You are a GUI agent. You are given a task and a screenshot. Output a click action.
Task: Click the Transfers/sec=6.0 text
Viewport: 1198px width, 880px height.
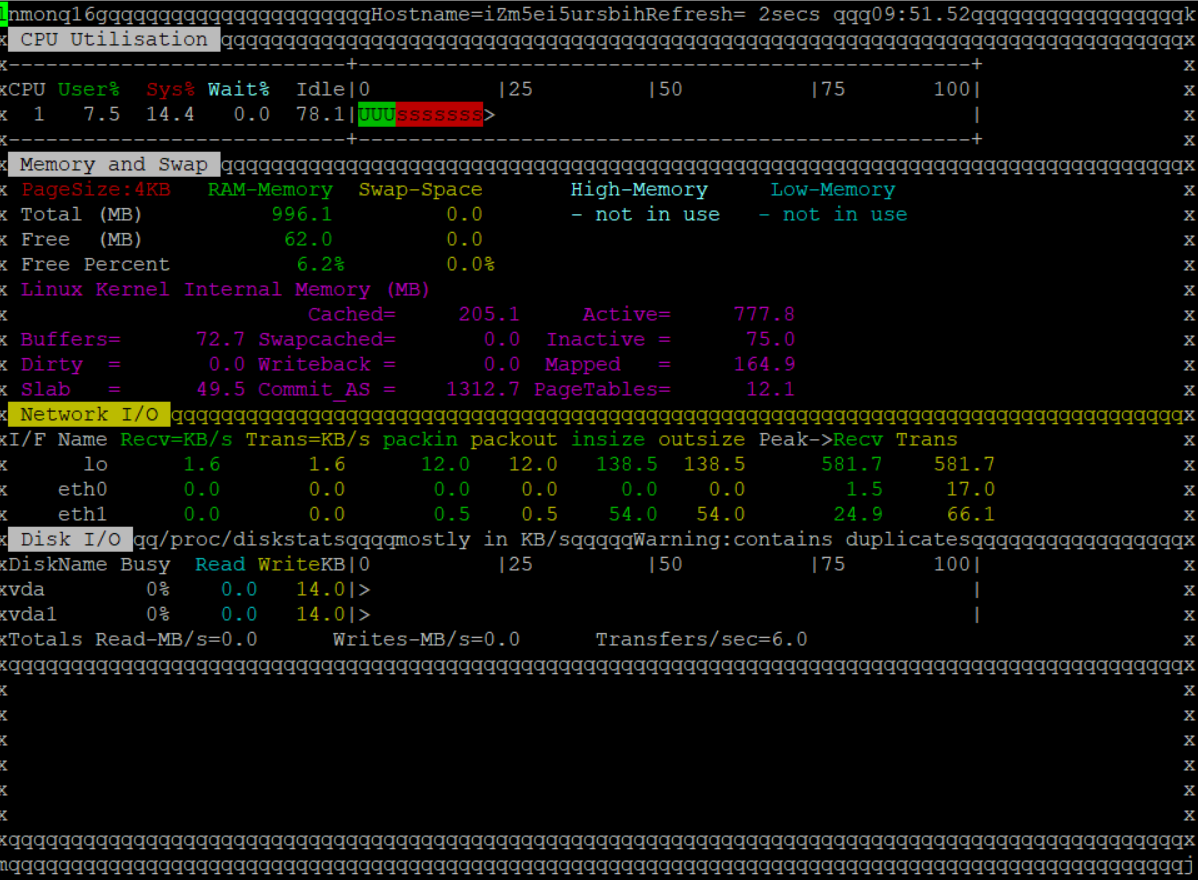701,640
